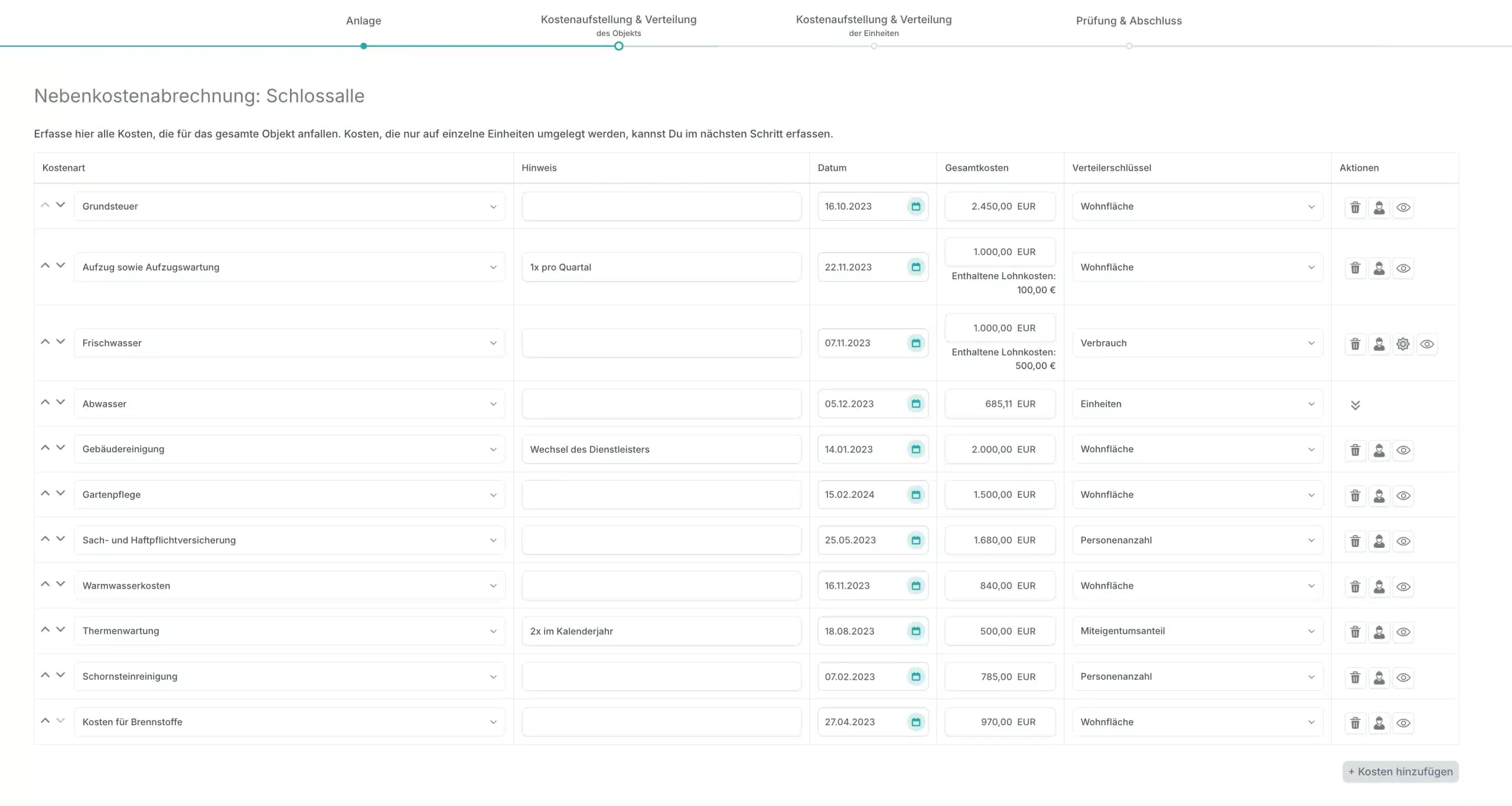Move Grundsteuer row down
Viewport: 1512px width, 806px height.
(60, 205)
